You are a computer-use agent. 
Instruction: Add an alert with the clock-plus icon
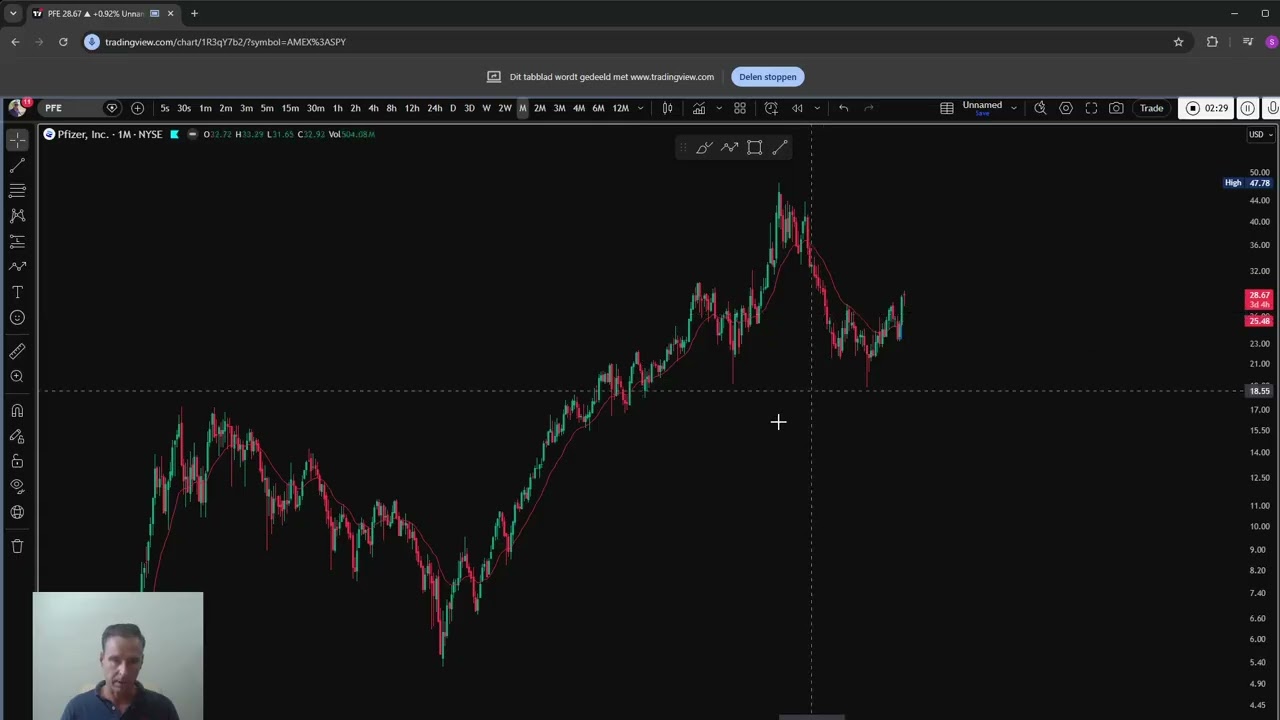pyautogui.click(x=771, y=108)
